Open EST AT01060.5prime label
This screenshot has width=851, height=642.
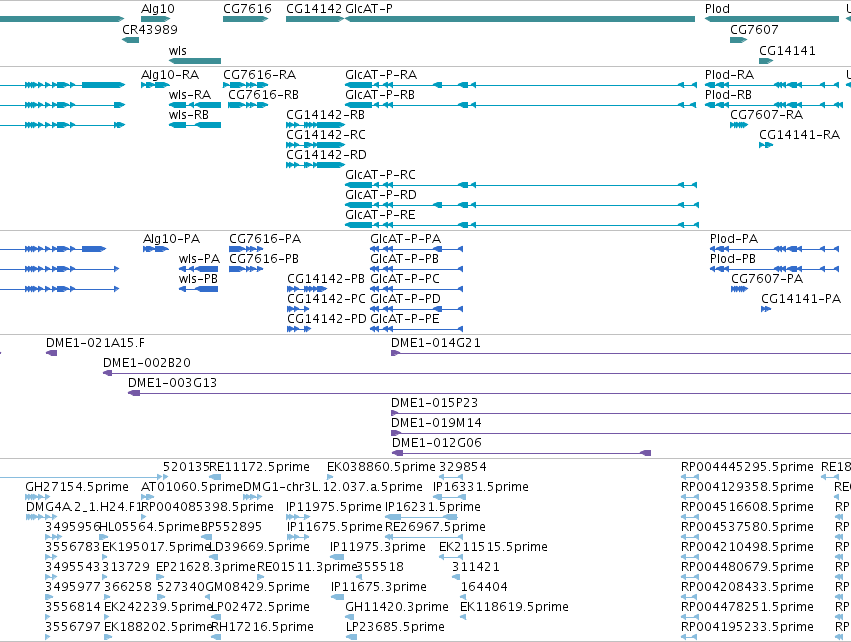point(192,487)
